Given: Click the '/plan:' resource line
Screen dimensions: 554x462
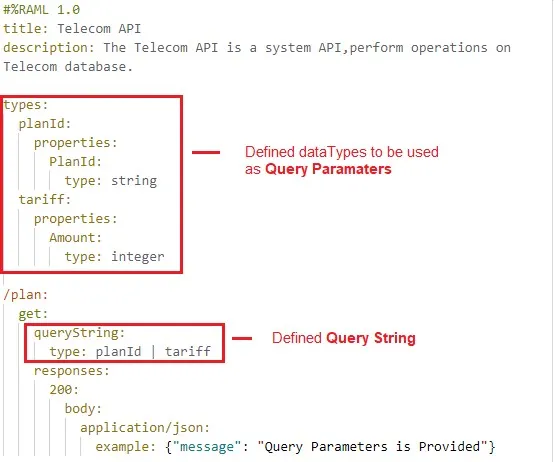Looking at the screenshot, I should (25, 295).
